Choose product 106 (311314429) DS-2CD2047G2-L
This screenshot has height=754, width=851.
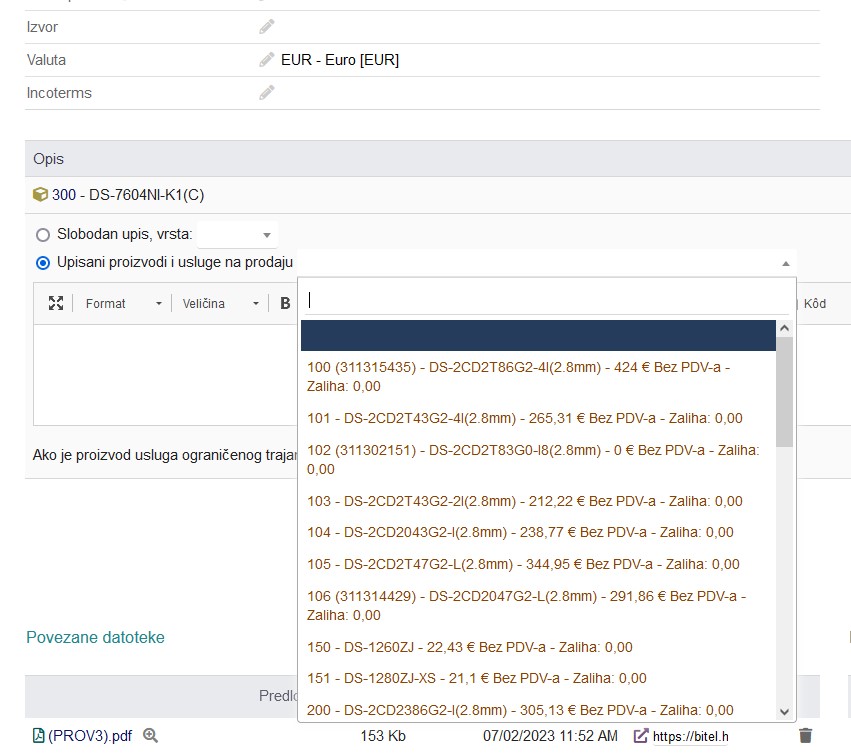point(538,606)
